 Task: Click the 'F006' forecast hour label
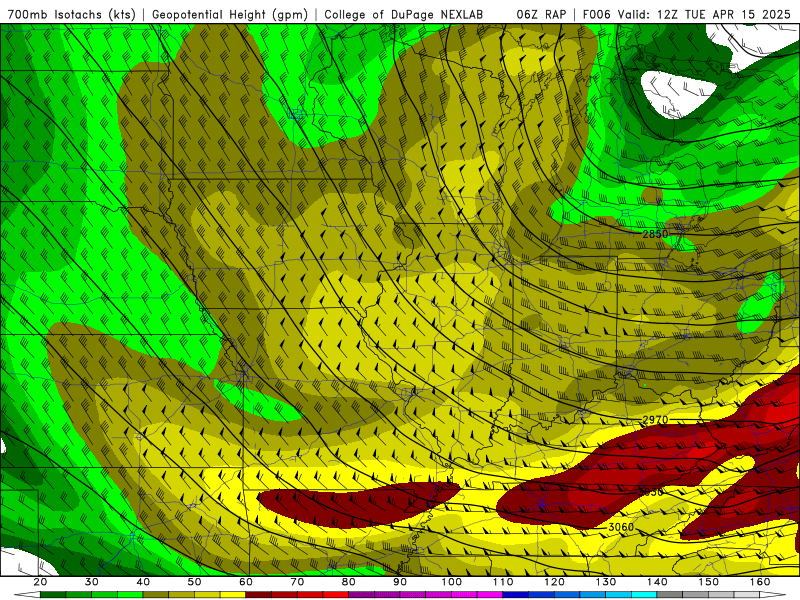[596, 14]
